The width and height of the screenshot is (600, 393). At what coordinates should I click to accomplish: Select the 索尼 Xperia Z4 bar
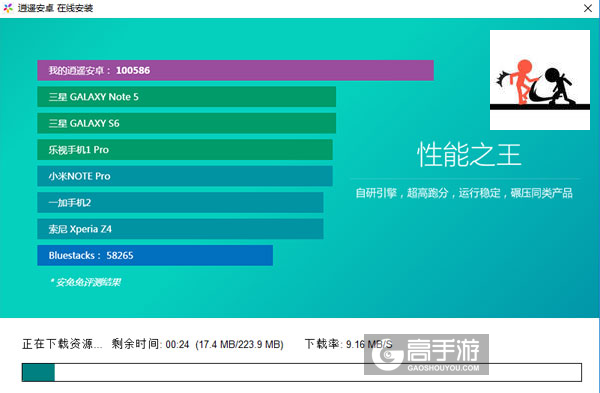click(x=180, y=229)
